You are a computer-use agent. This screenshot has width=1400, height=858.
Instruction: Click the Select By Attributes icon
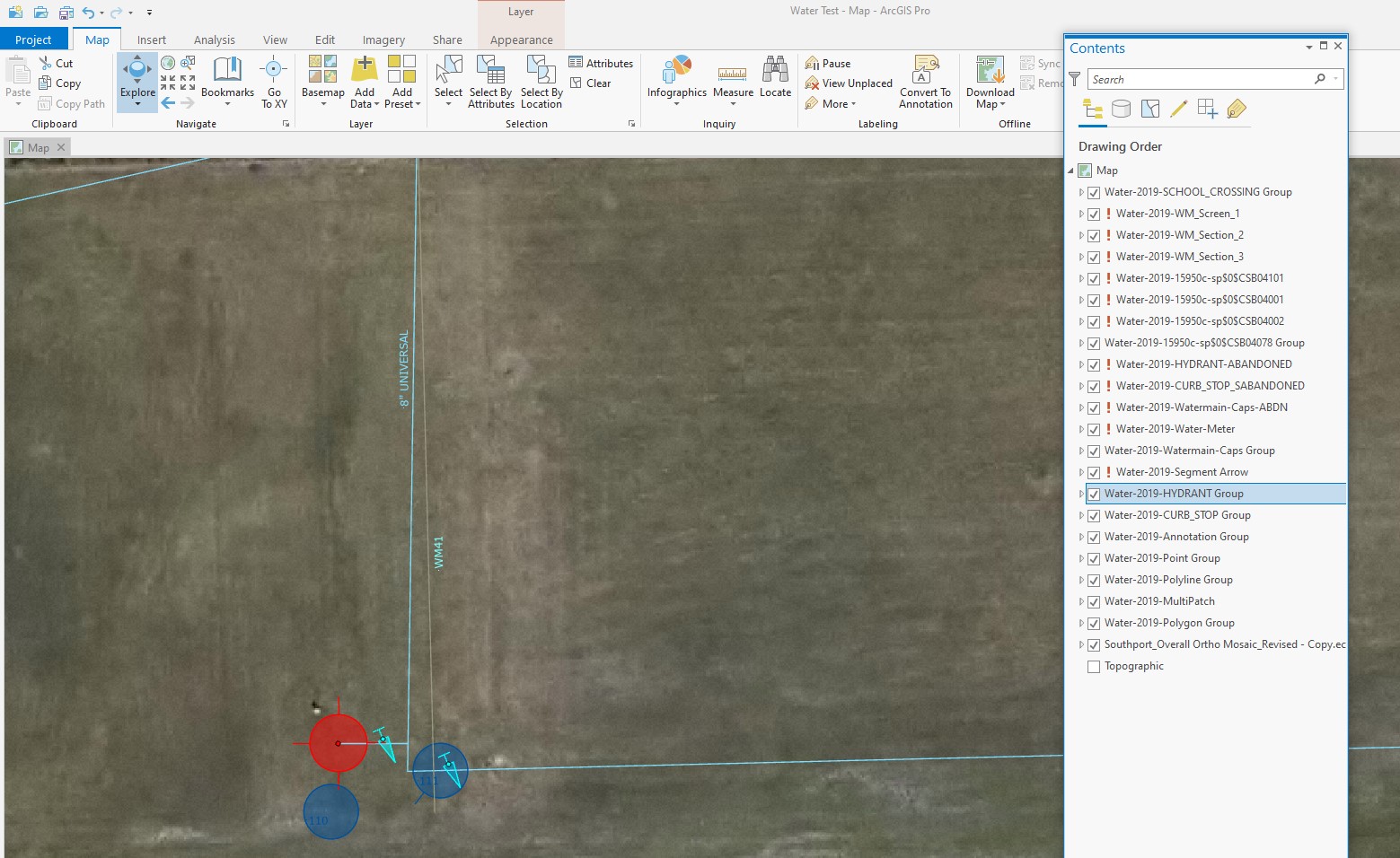490,72
